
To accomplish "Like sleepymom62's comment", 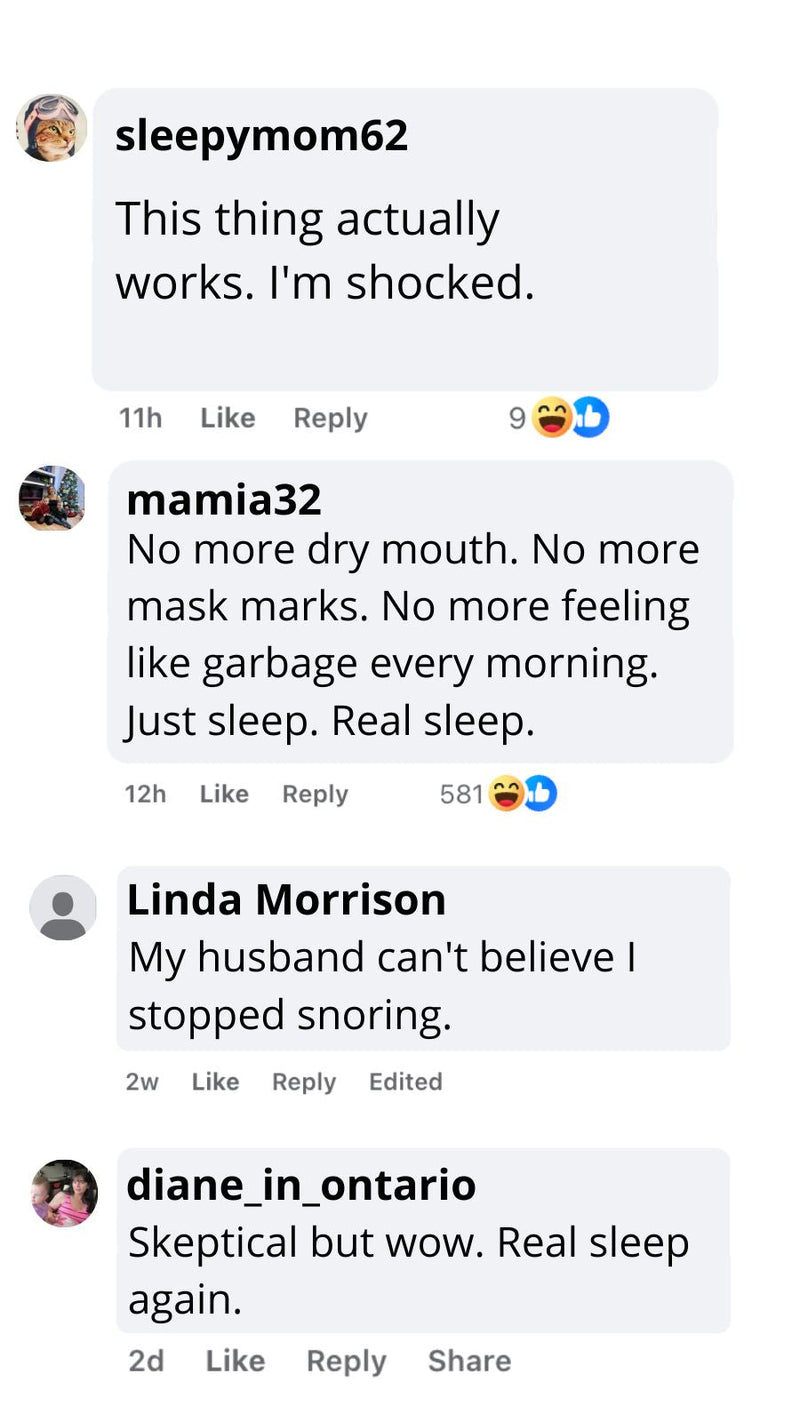I will 227,418.
